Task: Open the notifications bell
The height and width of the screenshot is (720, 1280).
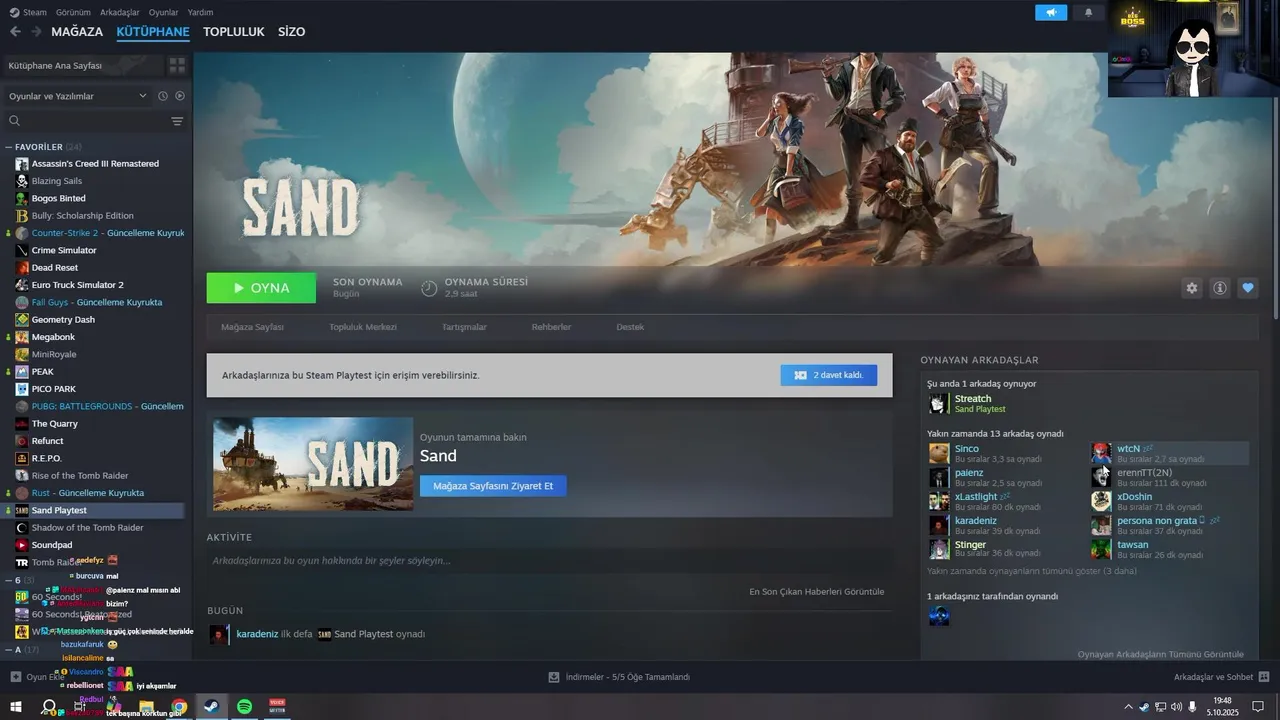Action: (x=1089, y=12)
